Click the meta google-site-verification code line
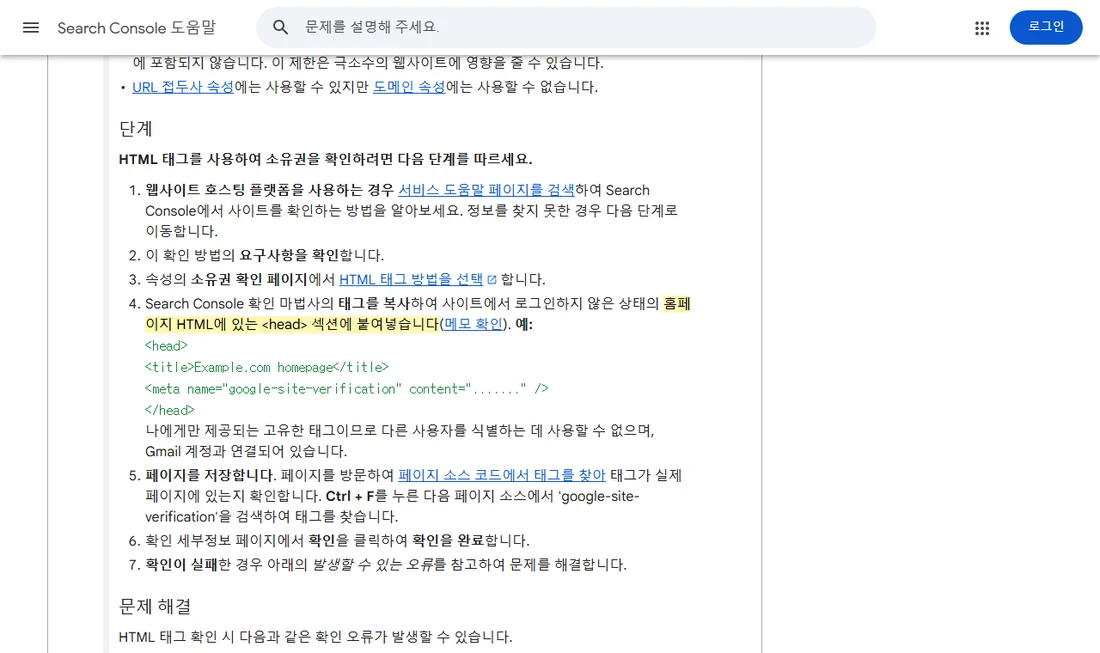Viewport: 1100px width, 653px height. point(347,389)
